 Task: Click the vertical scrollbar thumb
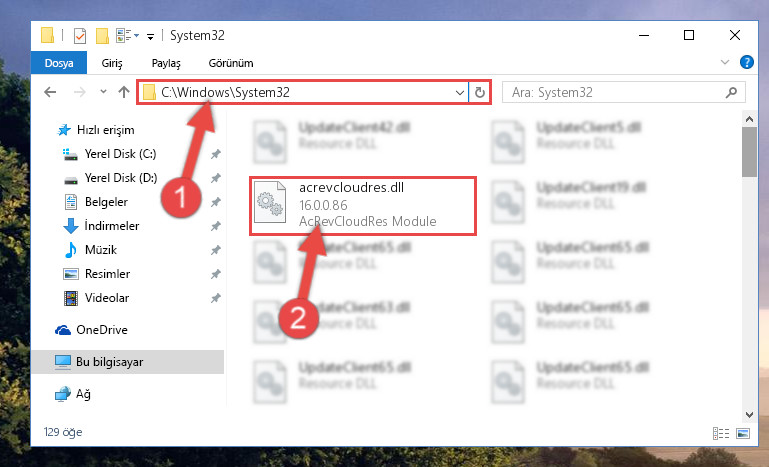click(x=749, y=152)
